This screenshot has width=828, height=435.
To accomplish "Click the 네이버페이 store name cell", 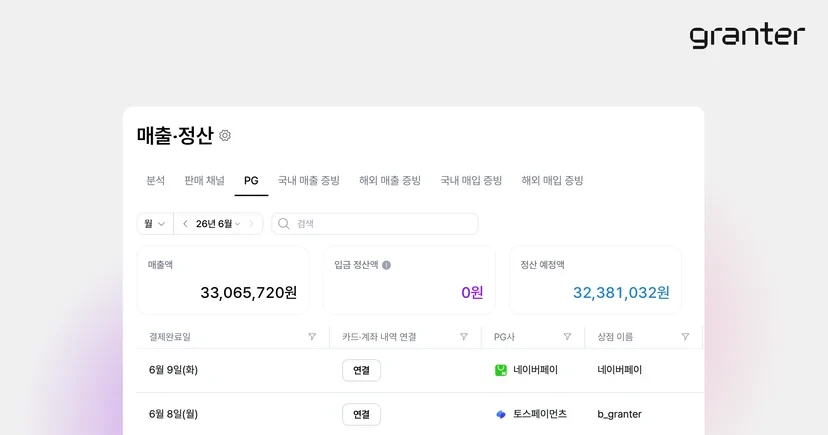I will [x=619, y=370].
